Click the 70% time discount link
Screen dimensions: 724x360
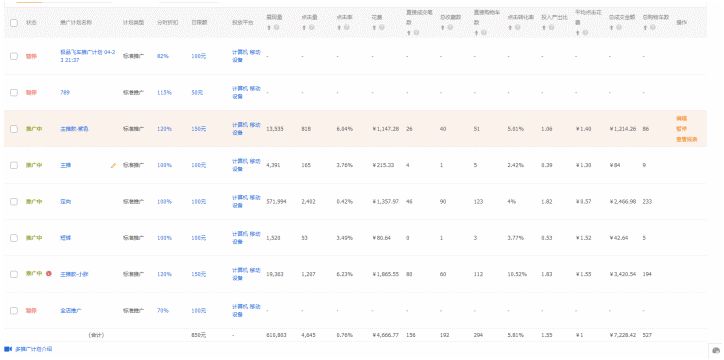click(163, 311)
